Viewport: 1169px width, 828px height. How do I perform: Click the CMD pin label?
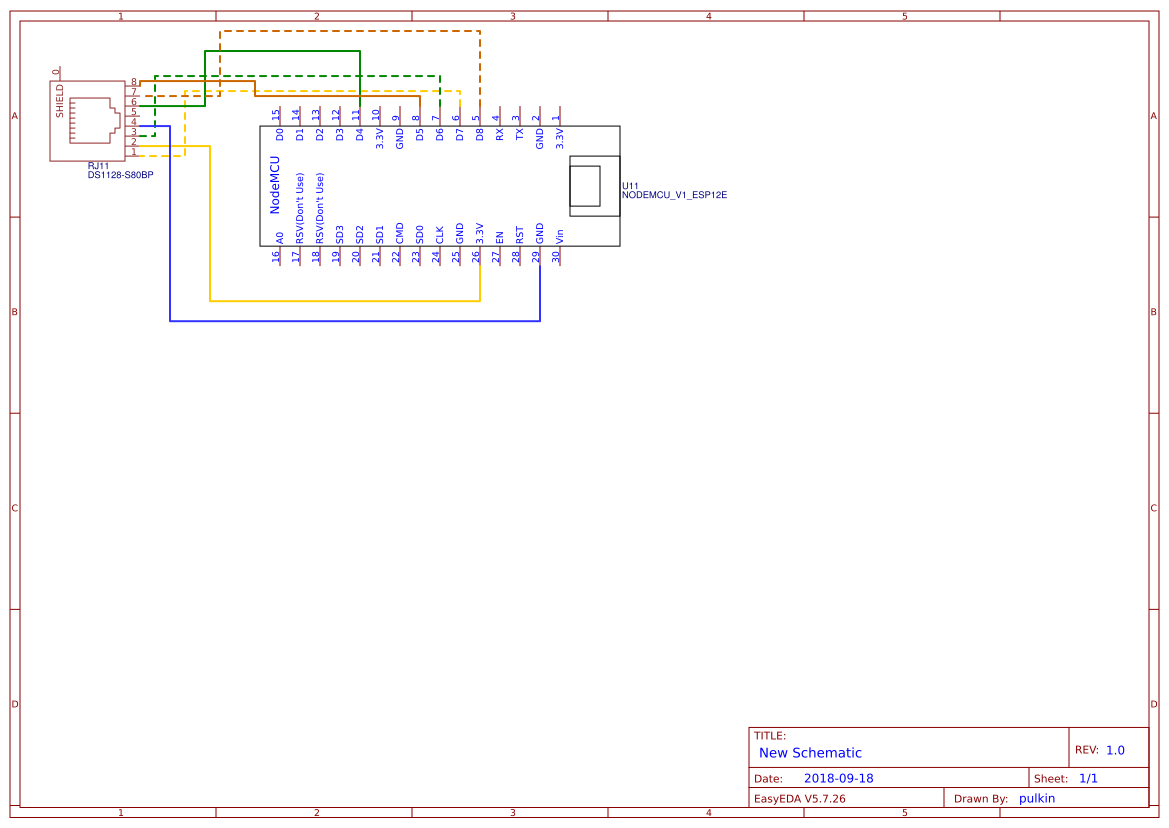tap(400, 233)
